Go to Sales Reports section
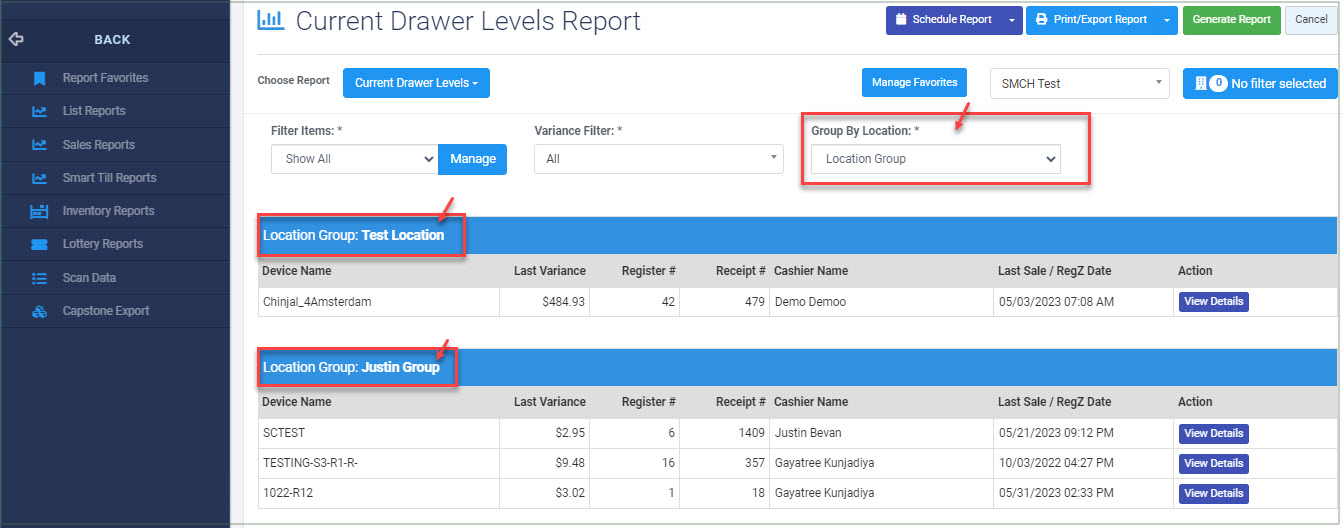The image size is (1343, 528). (x=98, y=145)
